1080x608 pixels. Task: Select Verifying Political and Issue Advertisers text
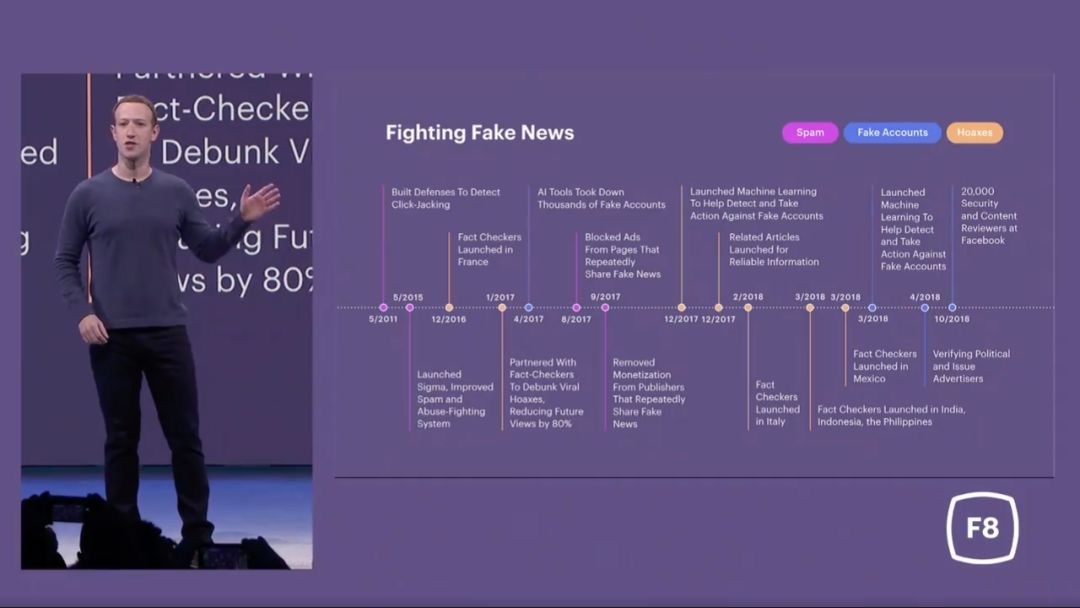970,366
